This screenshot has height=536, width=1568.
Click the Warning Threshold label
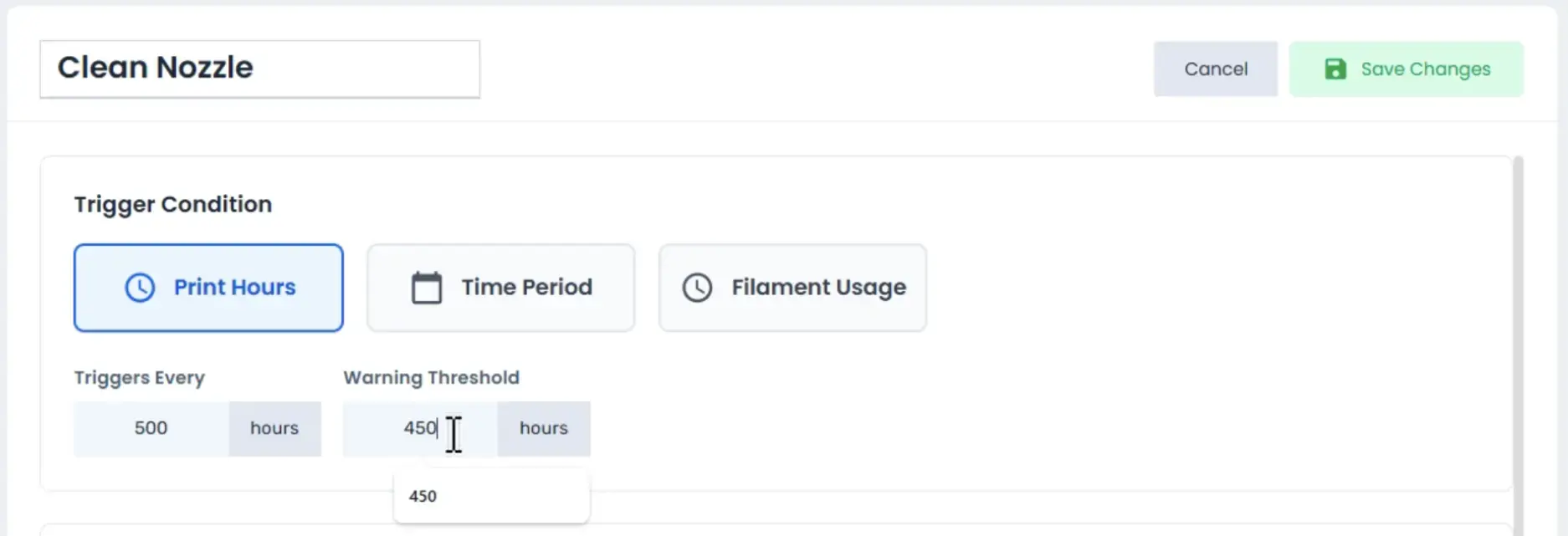coord(431,378)
